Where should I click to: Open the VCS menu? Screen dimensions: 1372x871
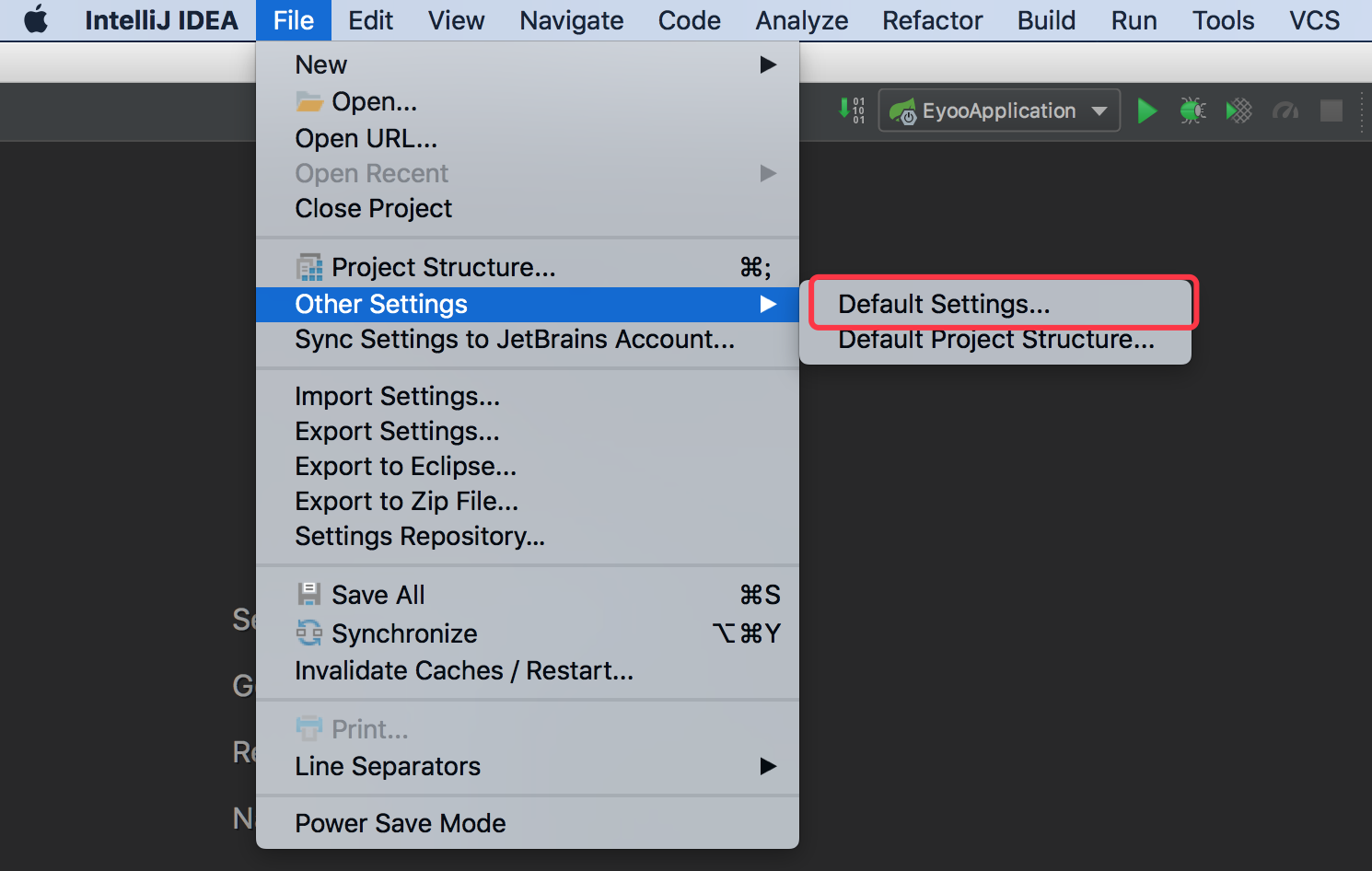click(x=1314, y=20)
